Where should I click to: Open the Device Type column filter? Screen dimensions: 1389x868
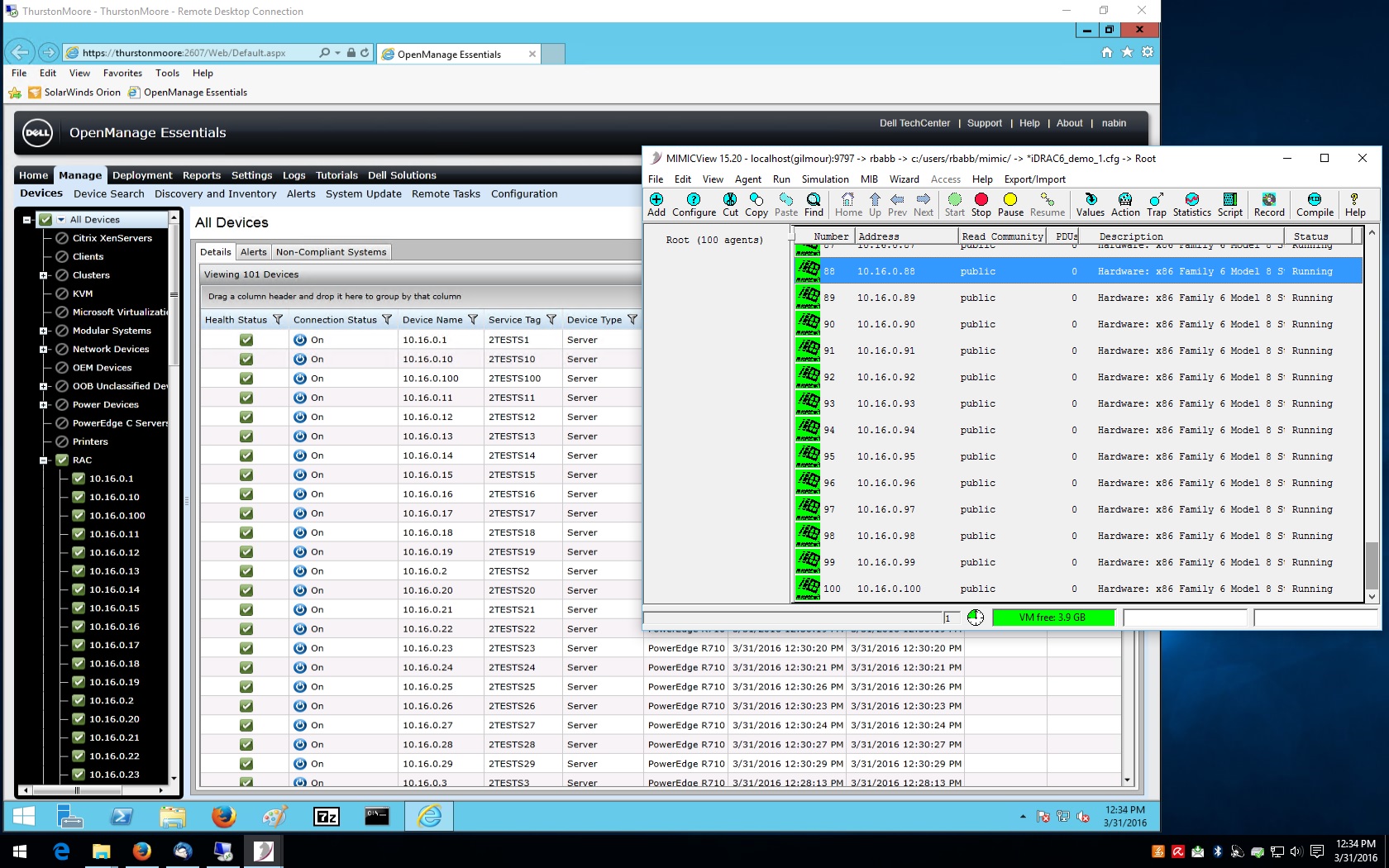[x=632, y=320]
